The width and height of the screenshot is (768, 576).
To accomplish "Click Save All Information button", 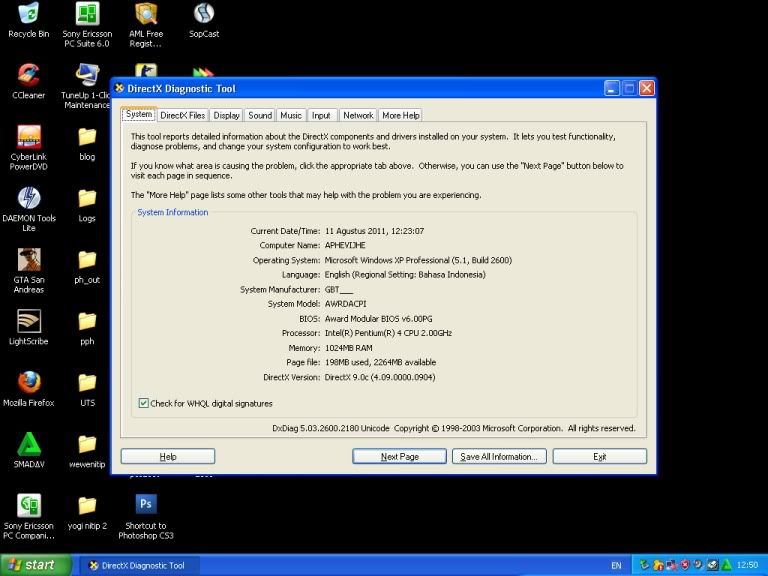I will pos(499,456).
